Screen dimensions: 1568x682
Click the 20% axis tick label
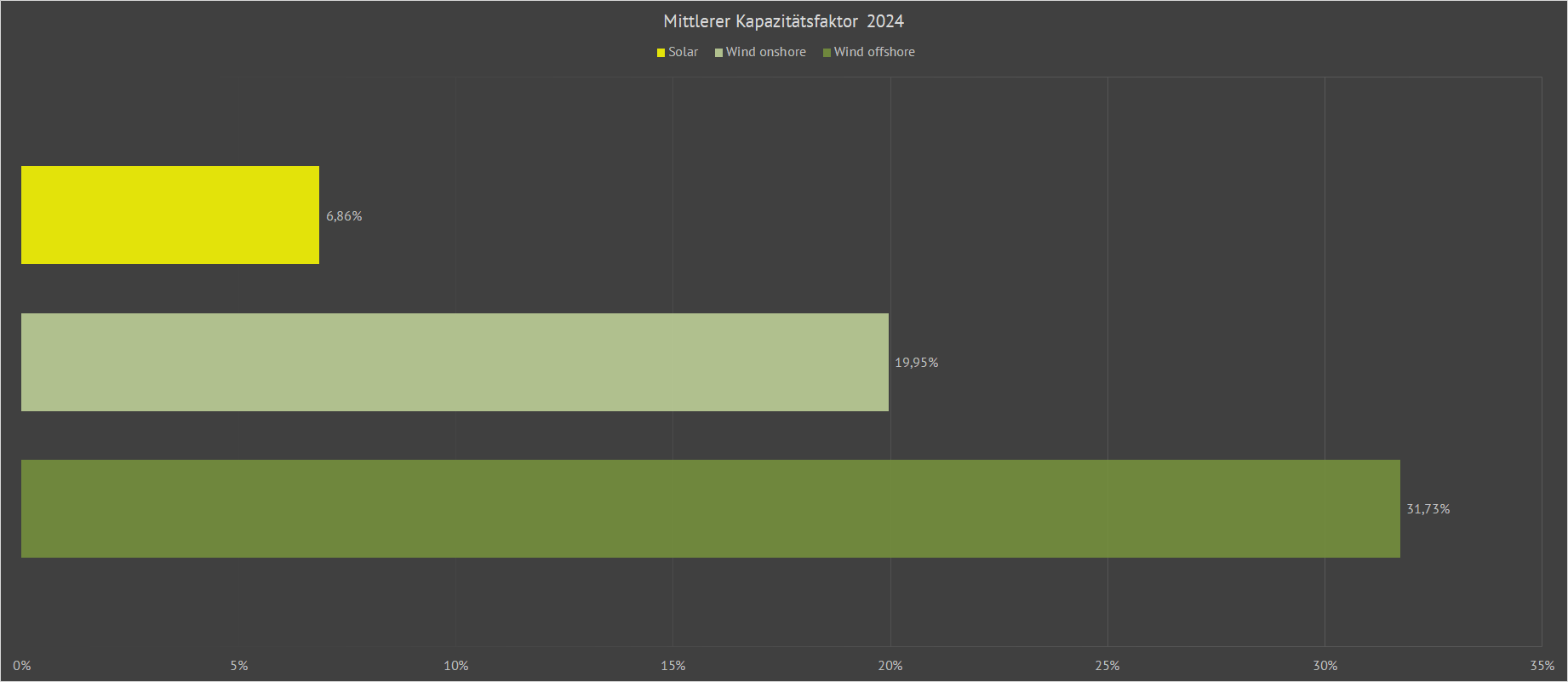pyautogui.click(x=890, y=666)
